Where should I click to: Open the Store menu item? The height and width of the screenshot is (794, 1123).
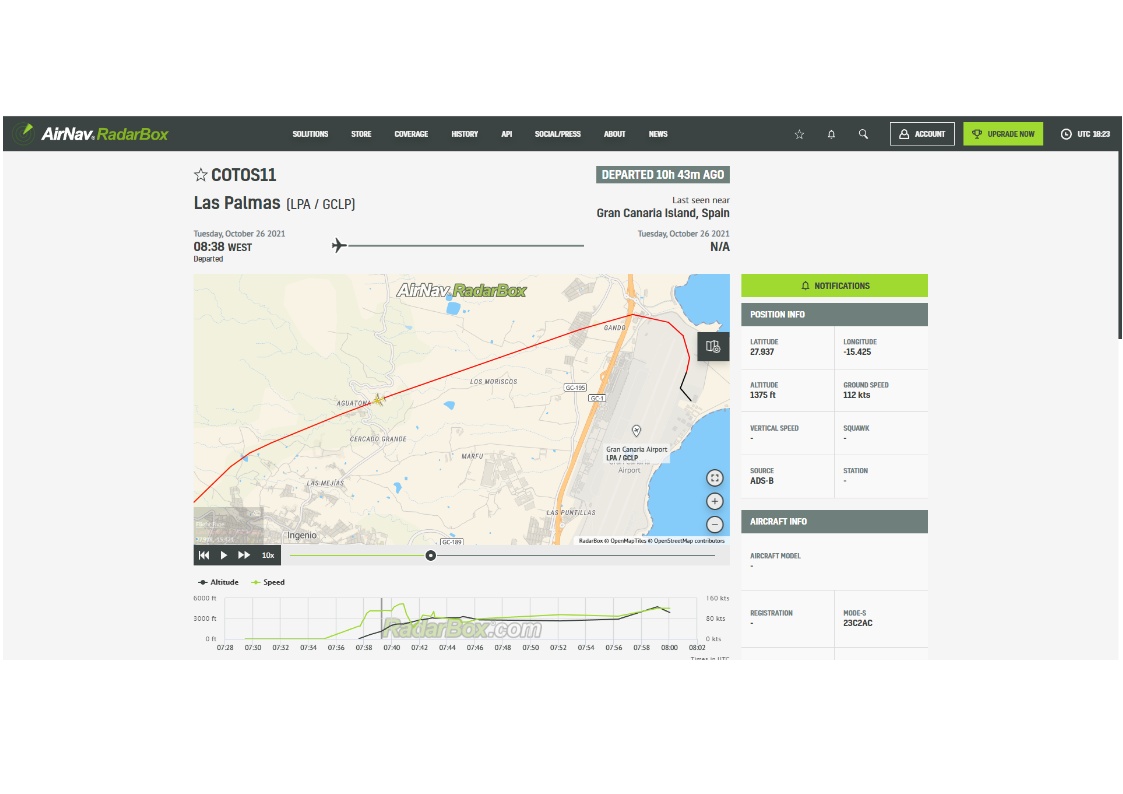(361, 134)
